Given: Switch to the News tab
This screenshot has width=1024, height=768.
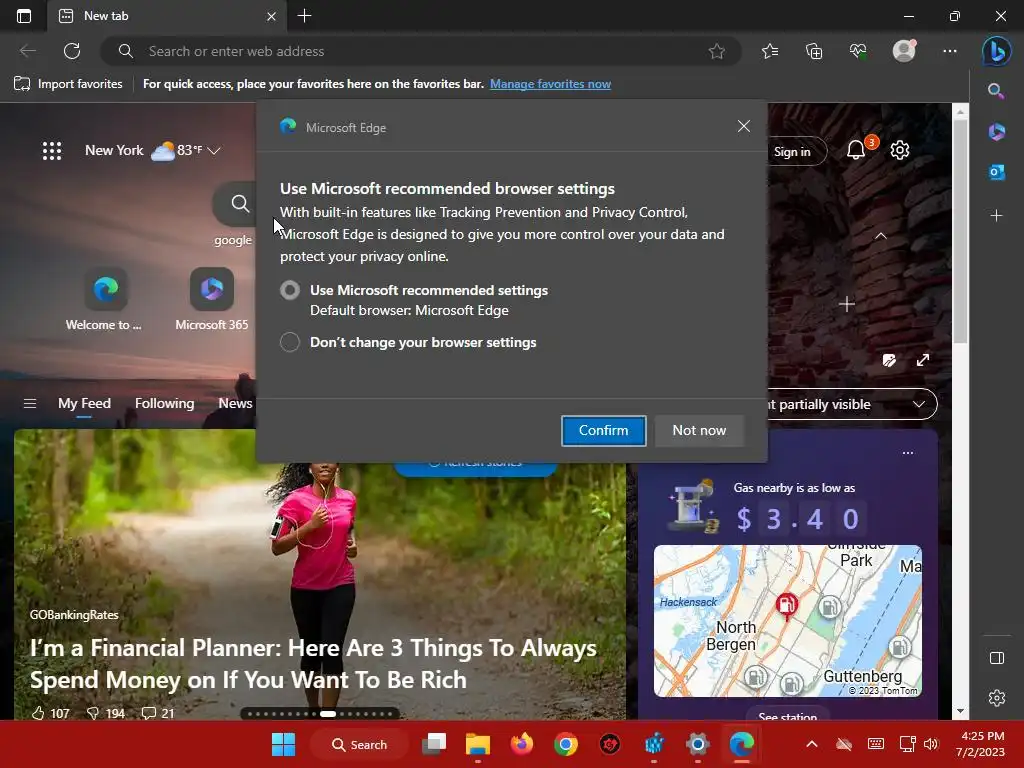Looking at the screenshot, I should tap(235, 404).
